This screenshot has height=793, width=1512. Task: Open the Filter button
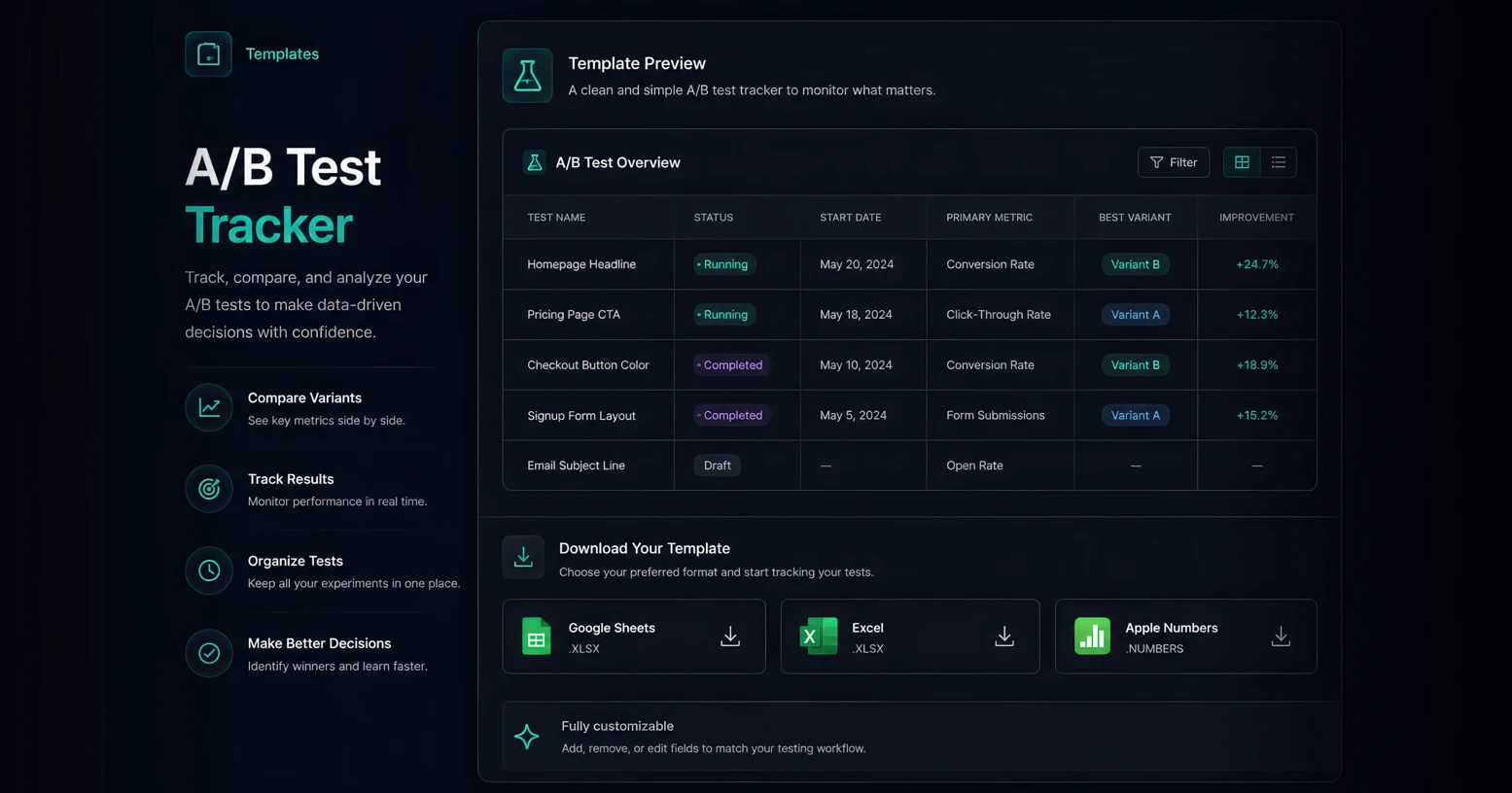click(x=1174, y=162)
